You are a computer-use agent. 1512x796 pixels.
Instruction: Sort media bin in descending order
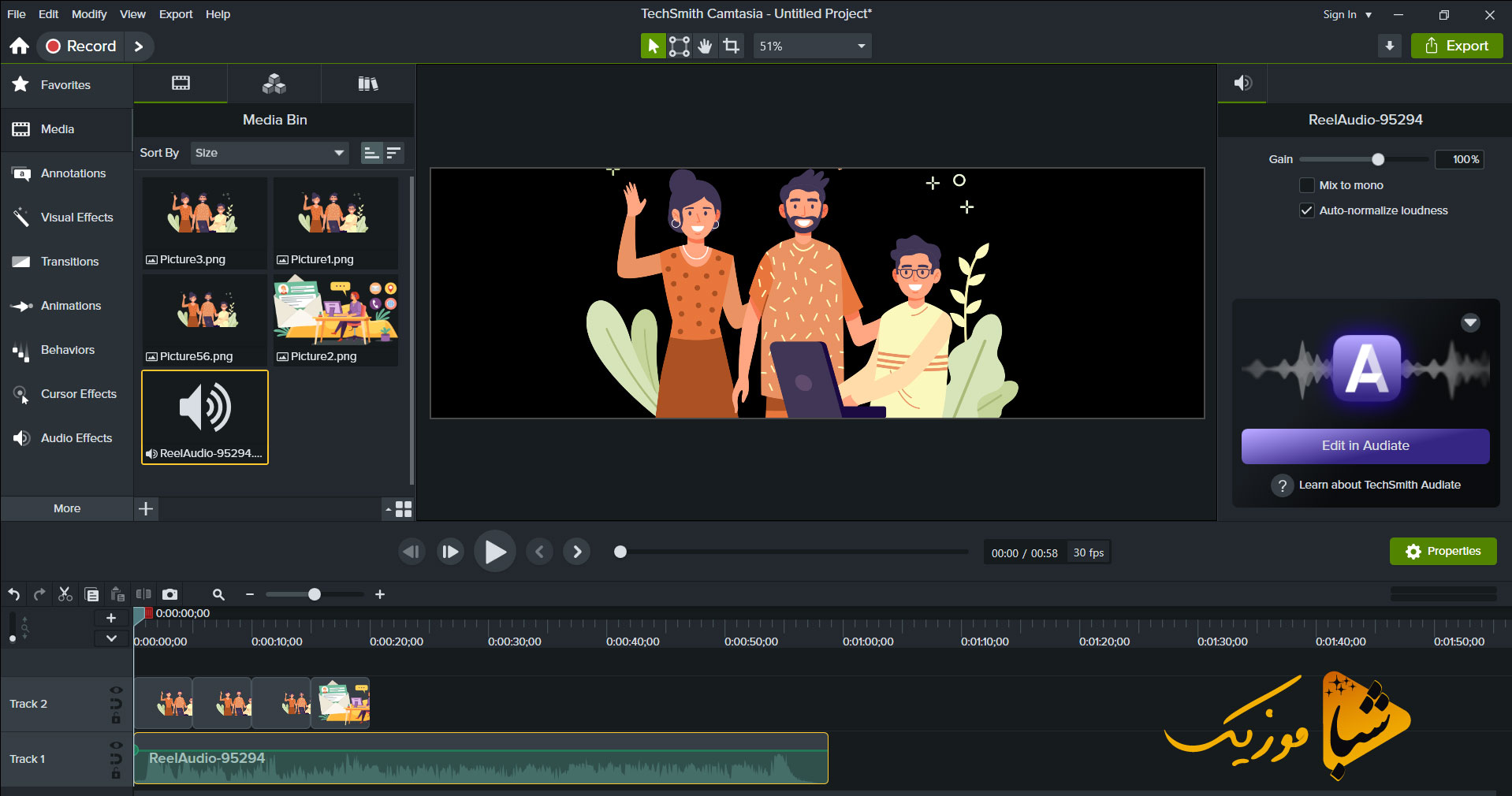393,153
